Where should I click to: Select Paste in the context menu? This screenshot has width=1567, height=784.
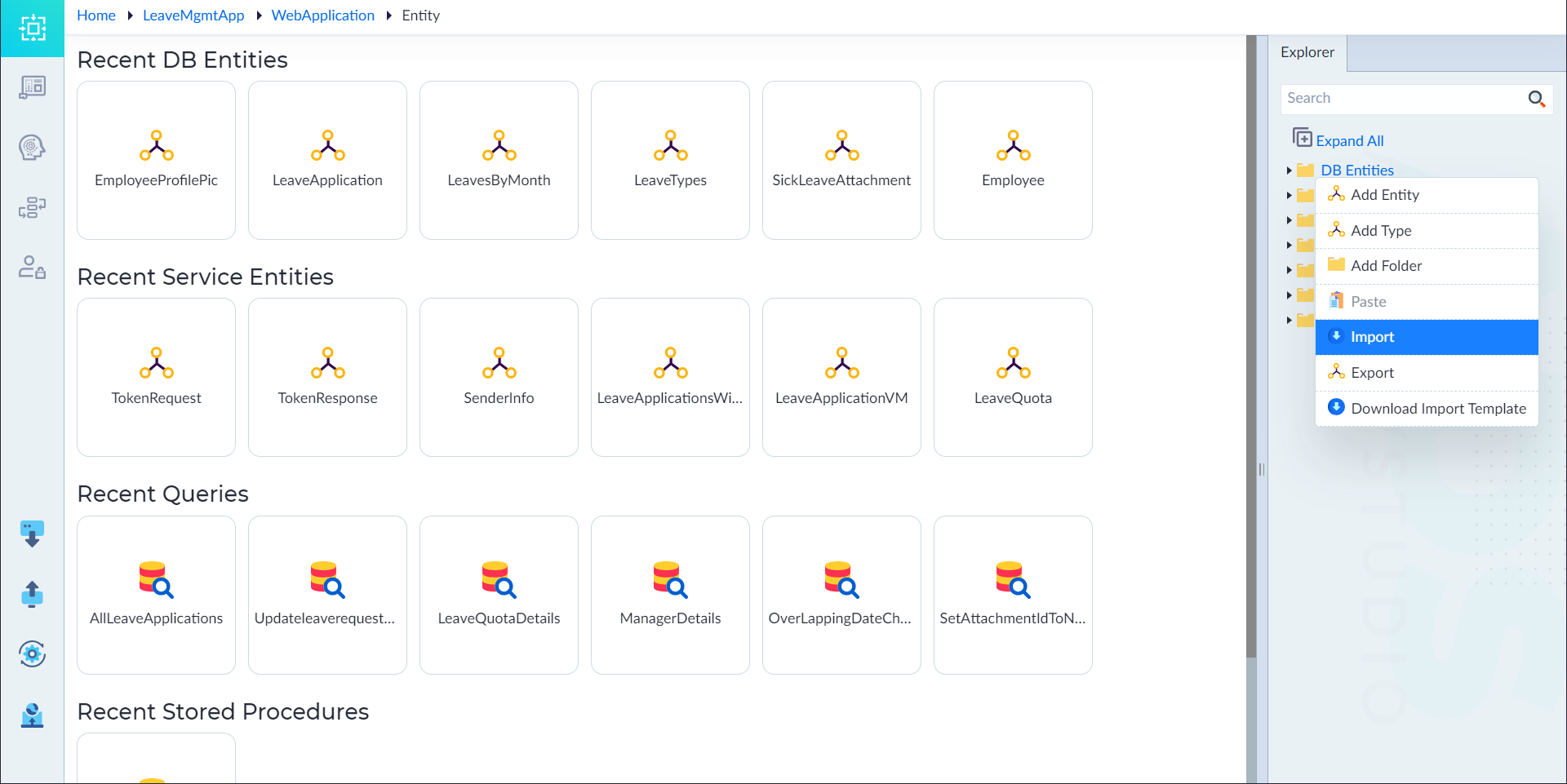click(1427, 302)
